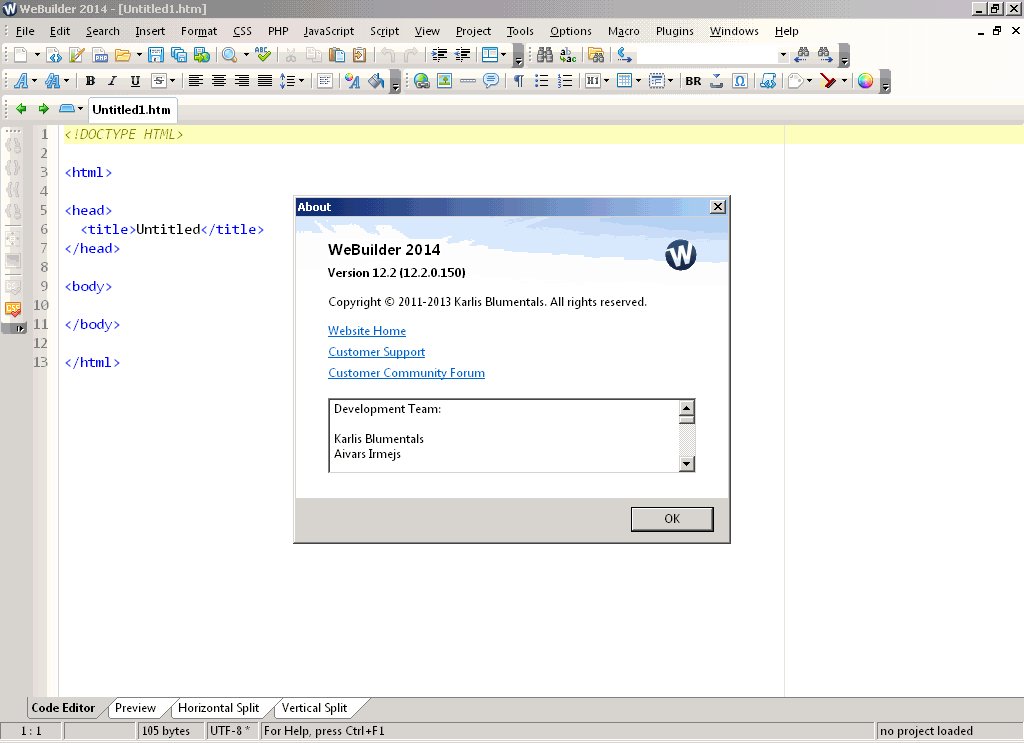
Task: Justify the text alignment
Action: (x=264, y=81)
